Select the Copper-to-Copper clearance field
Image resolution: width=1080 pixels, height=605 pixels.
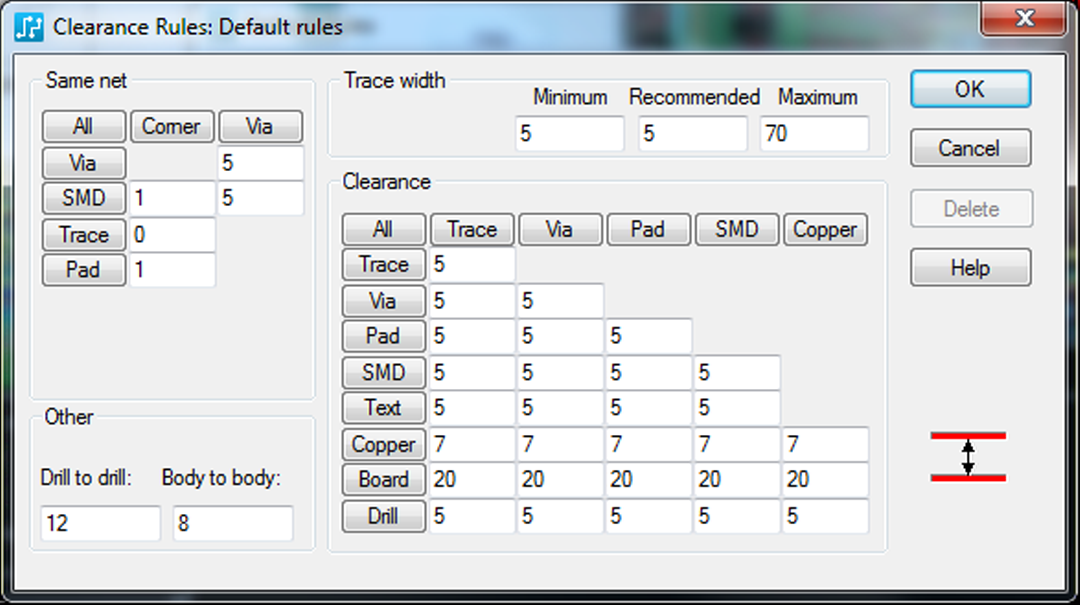point(825,444)
